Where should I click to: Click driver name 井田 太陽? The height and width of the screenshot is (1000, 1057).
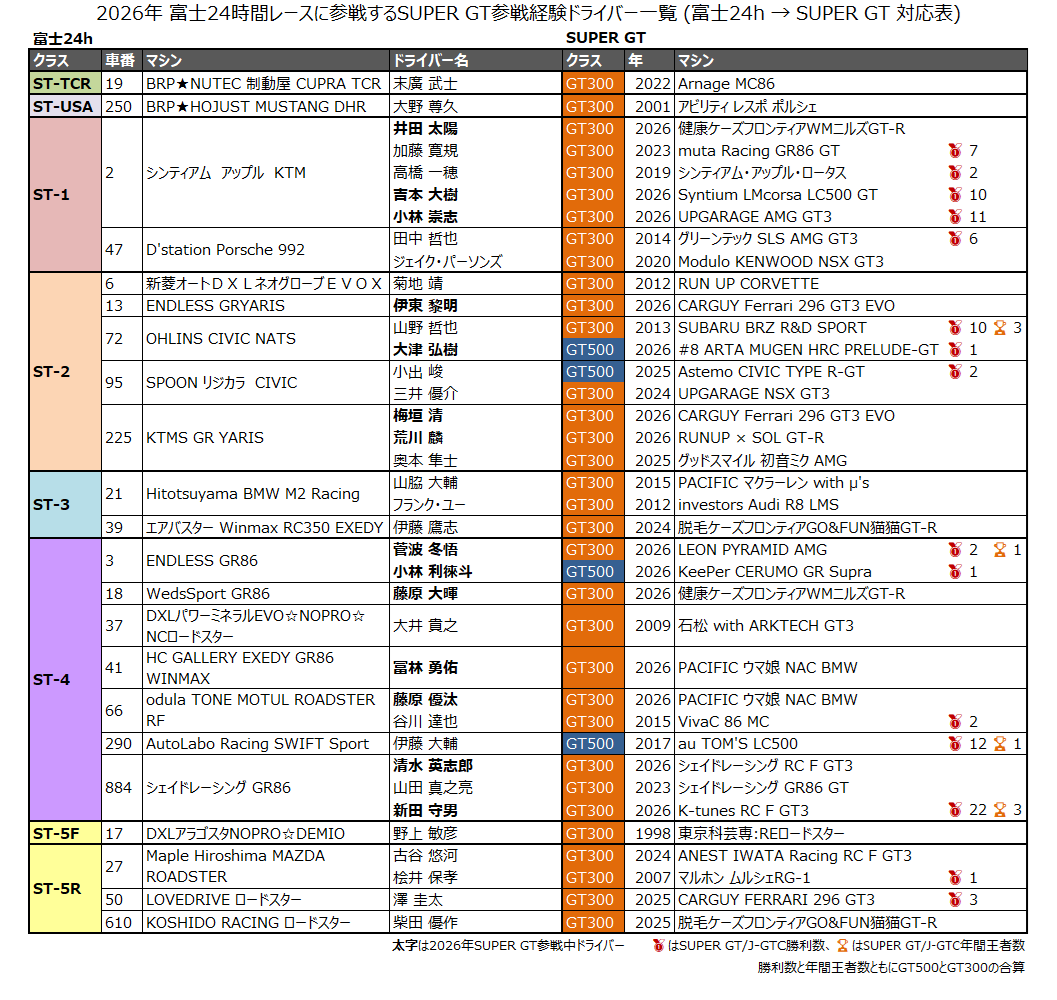pos(425,128)
